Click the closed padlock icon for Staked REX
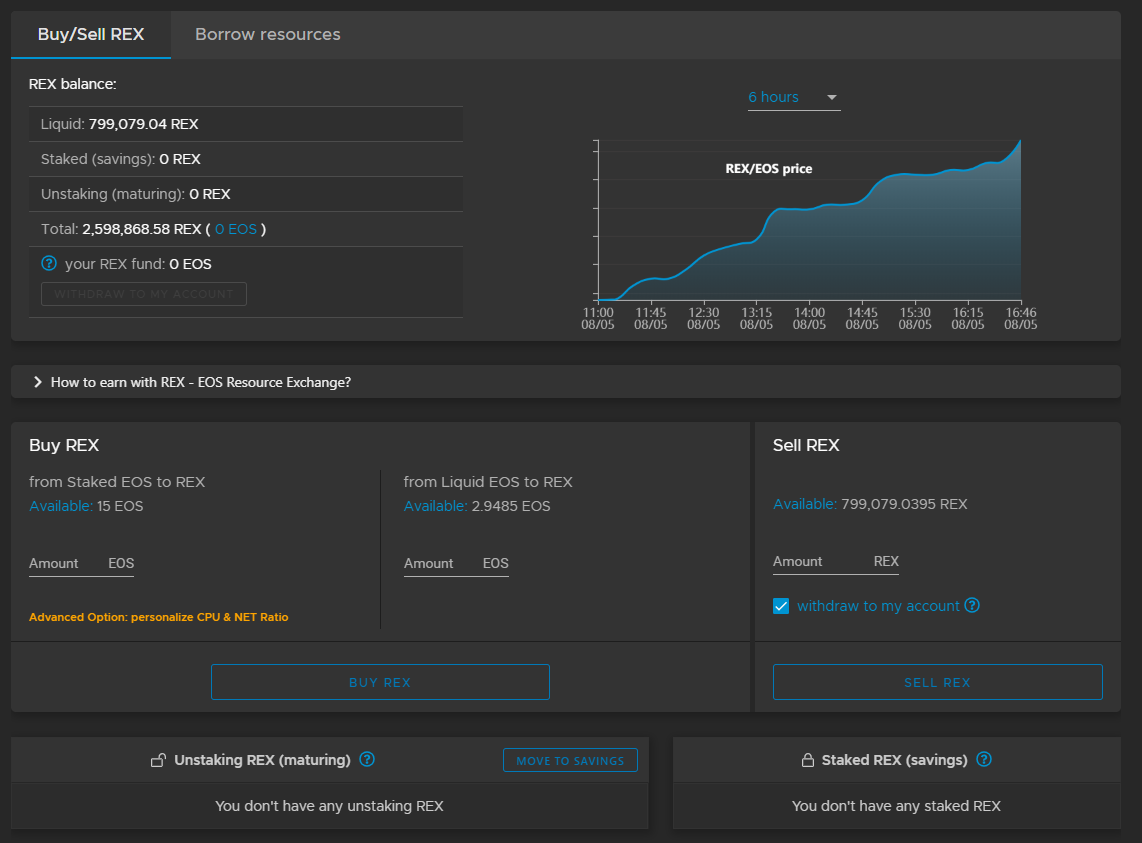Screen dimensions: 1142x843 click(808, 760)
